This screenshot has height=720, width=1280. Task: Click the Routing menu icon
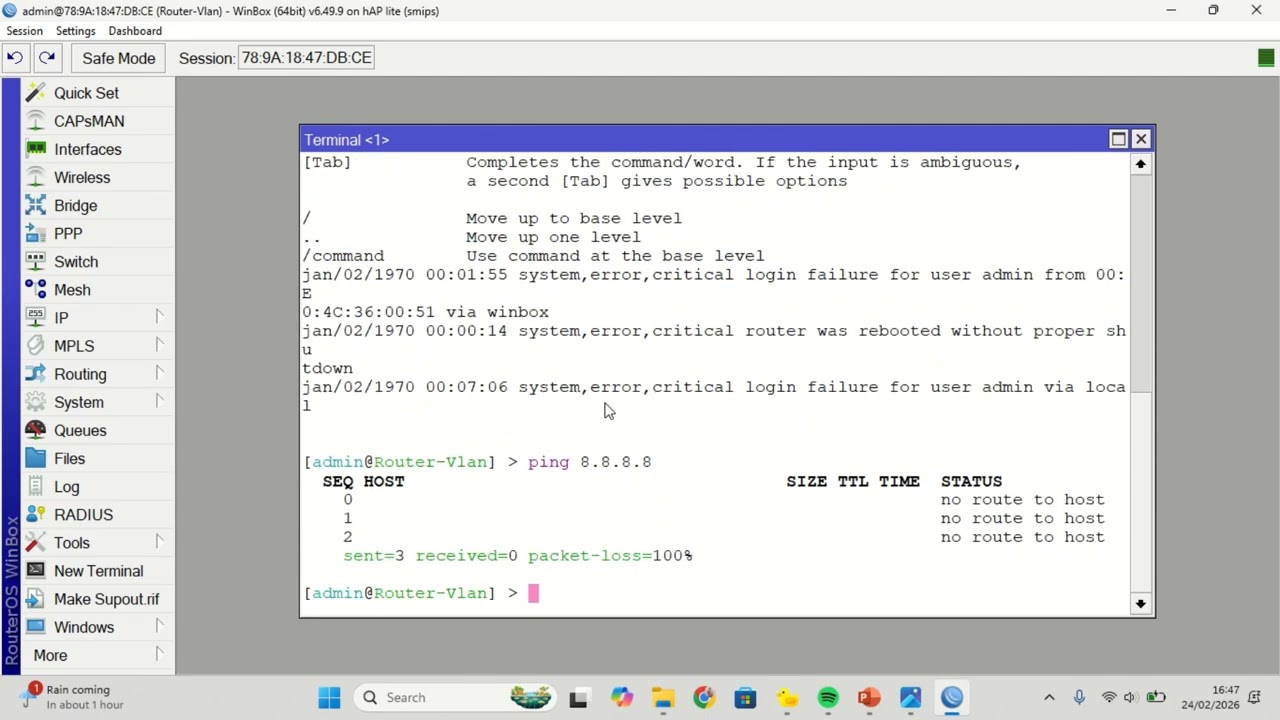(36, 373)
